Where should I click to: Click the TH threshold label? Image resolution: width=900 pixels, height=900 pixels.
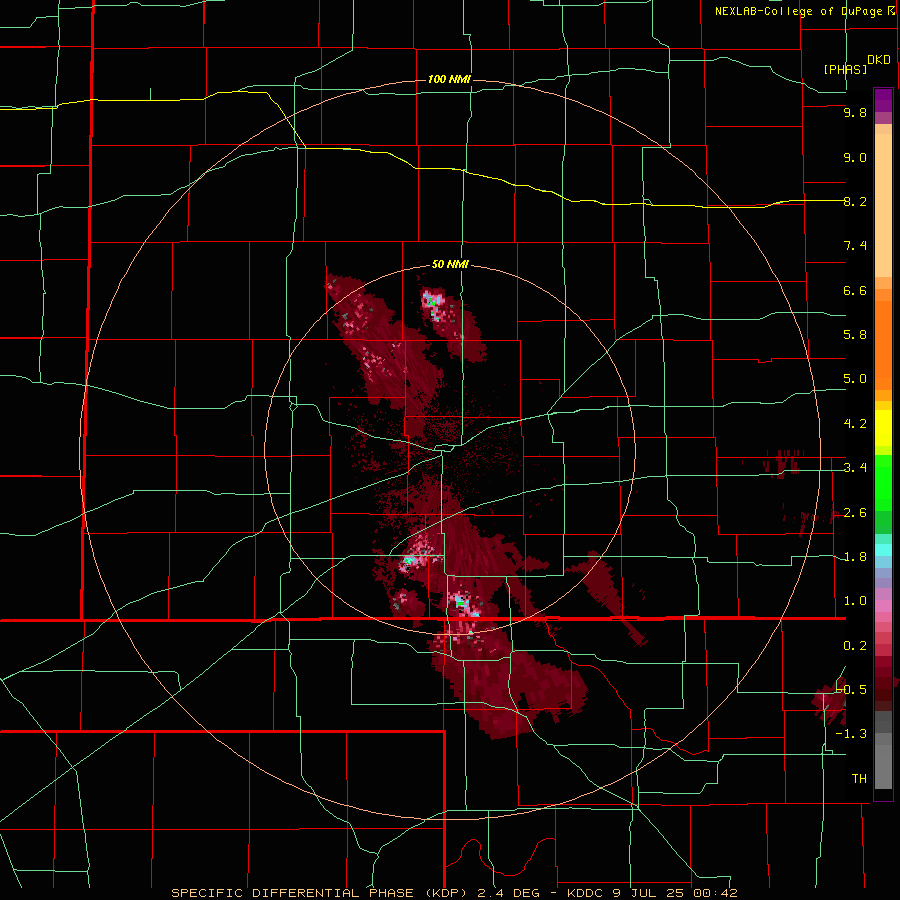point(859,779)
